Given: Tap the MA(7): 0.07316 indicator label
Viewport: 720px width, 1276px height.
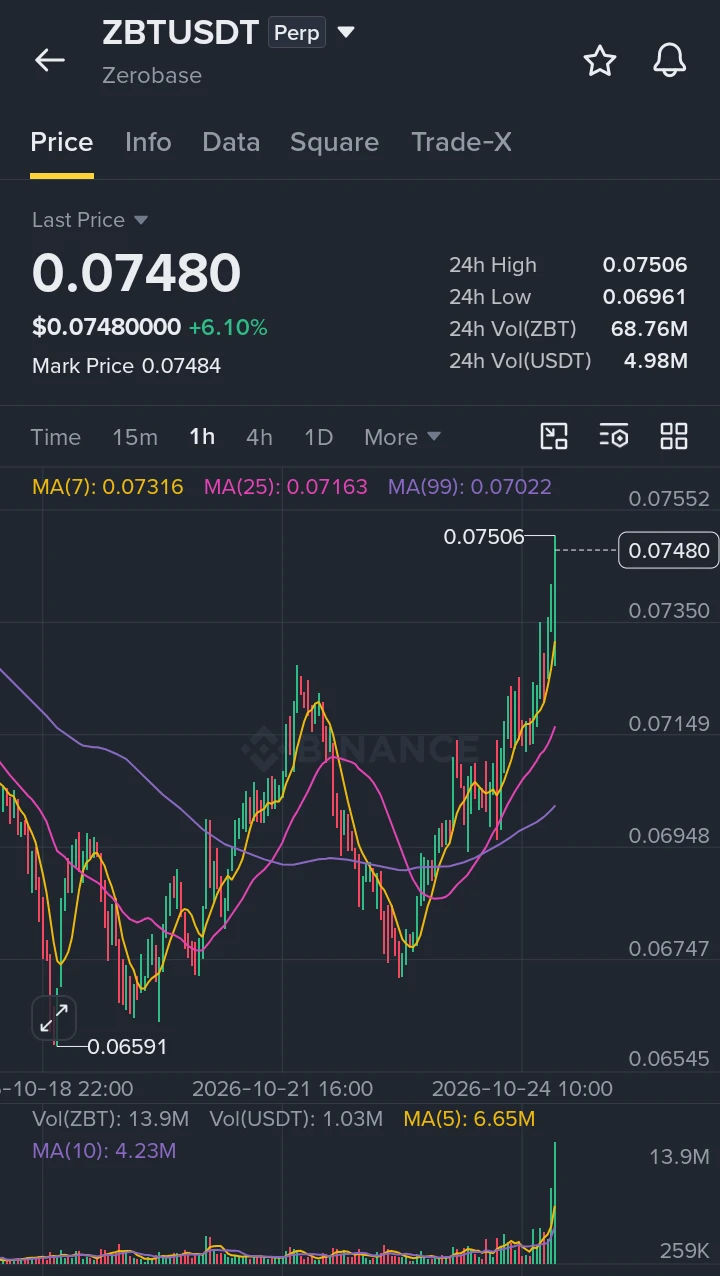Looking at the screenshot, I should 108,487.
